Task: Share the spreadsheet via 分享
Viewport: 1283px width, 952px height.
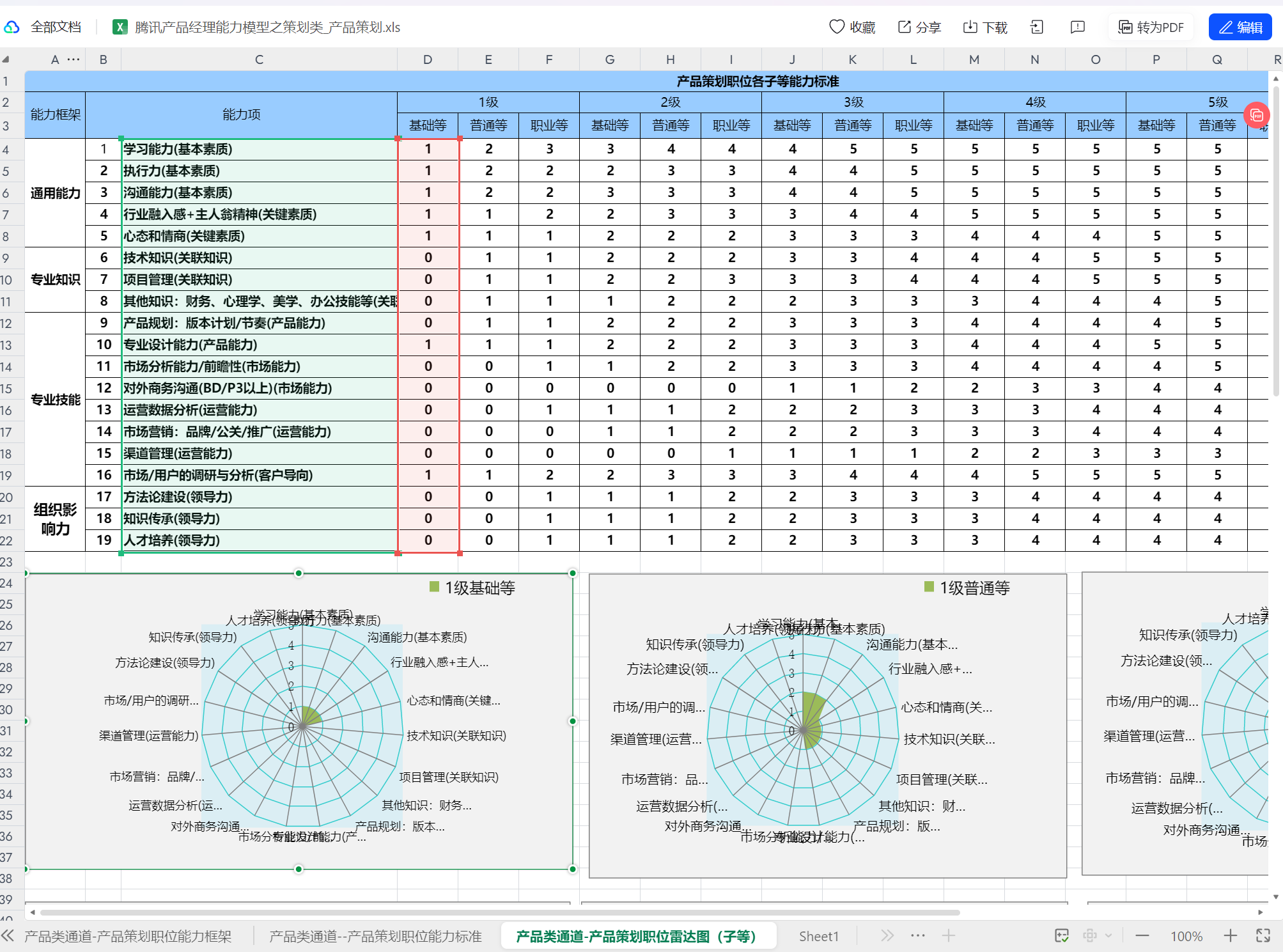Action: point(919,27)
